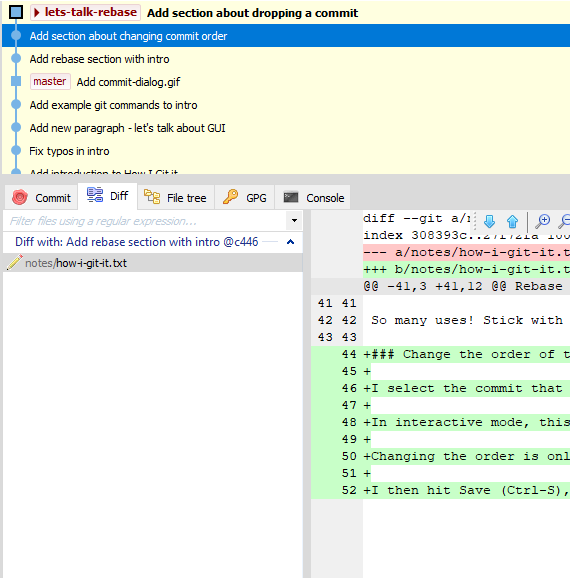This screenshot has height=578, width=570.
Task: Click the master branch label
Action: click(50, 81)
